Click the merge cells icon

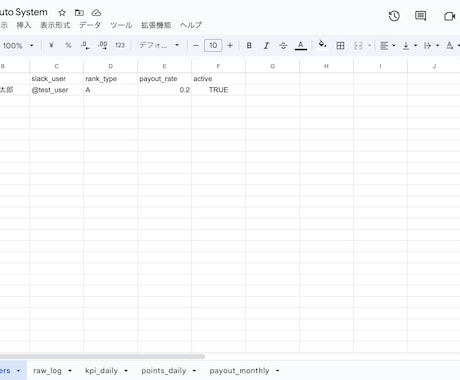358,45
